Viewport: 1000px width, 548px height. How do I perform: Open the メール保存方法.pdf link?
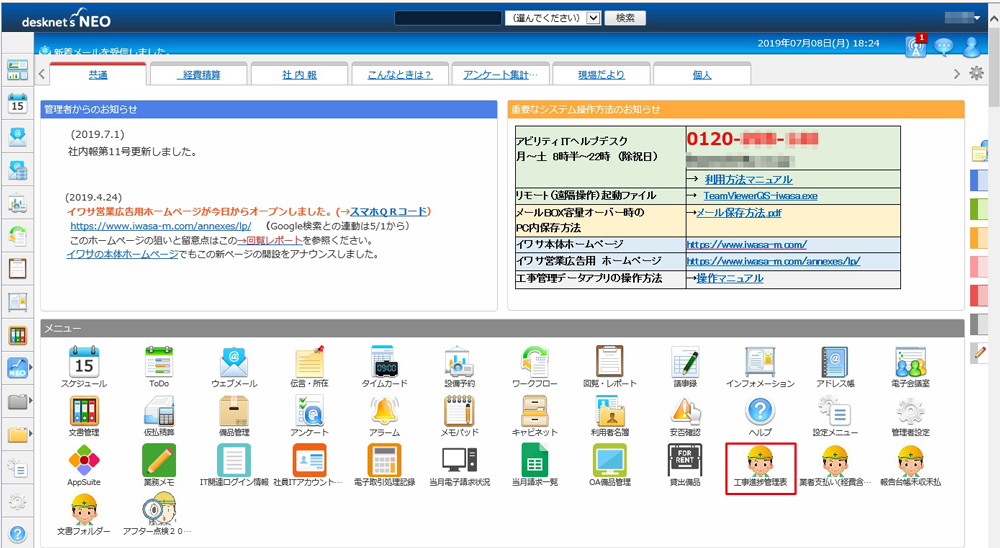(x=738, y=212)
